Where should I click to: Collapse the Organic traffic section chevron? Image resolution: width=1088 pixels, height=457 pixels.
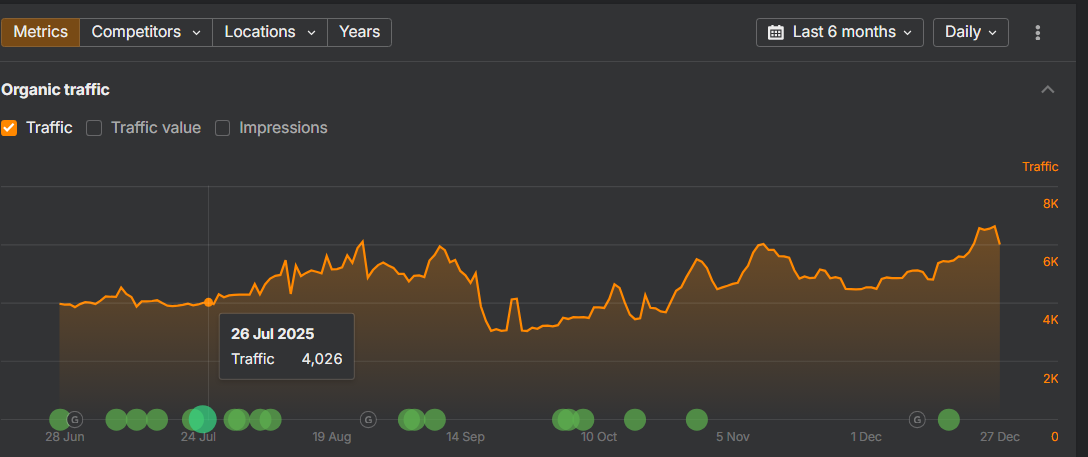point(1048,89)
